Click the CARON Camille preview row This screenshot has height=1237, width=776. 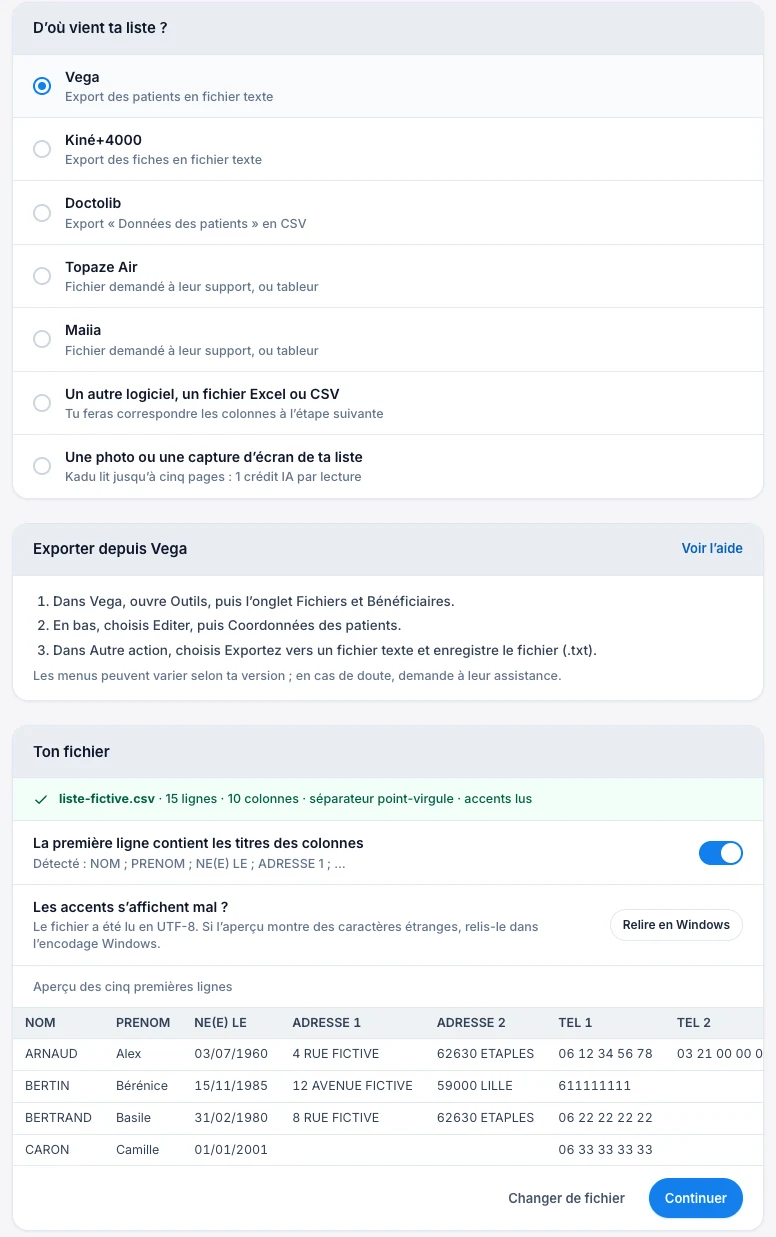pos(388,1150)
